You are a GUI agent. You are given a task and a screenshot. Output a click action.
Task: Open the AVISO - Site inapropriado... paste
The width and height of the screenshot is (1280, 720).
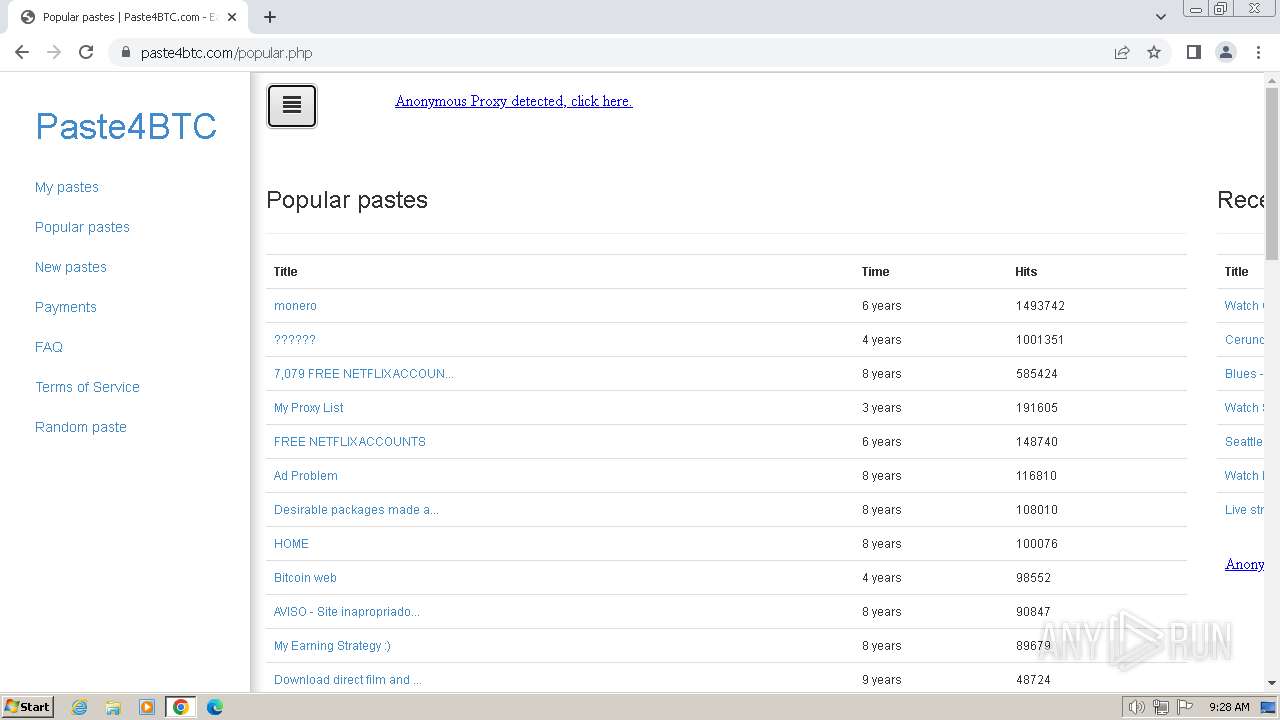pyautogui.click(x=347, y=612)
